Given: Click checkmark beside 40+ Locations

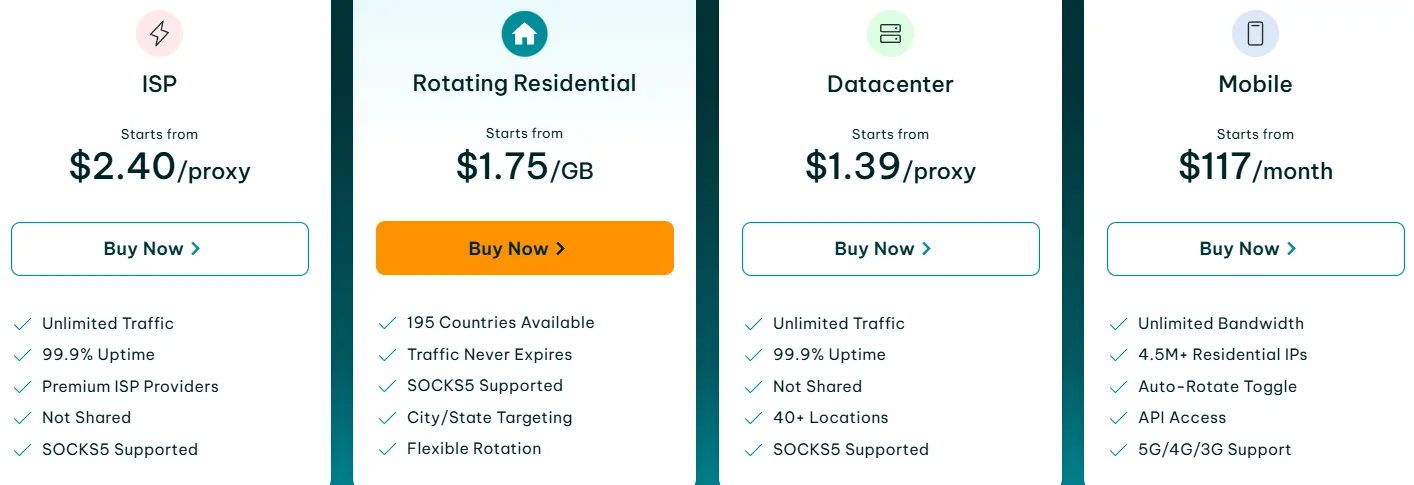Looking at the screenshot, I should (x=753, y=418).
